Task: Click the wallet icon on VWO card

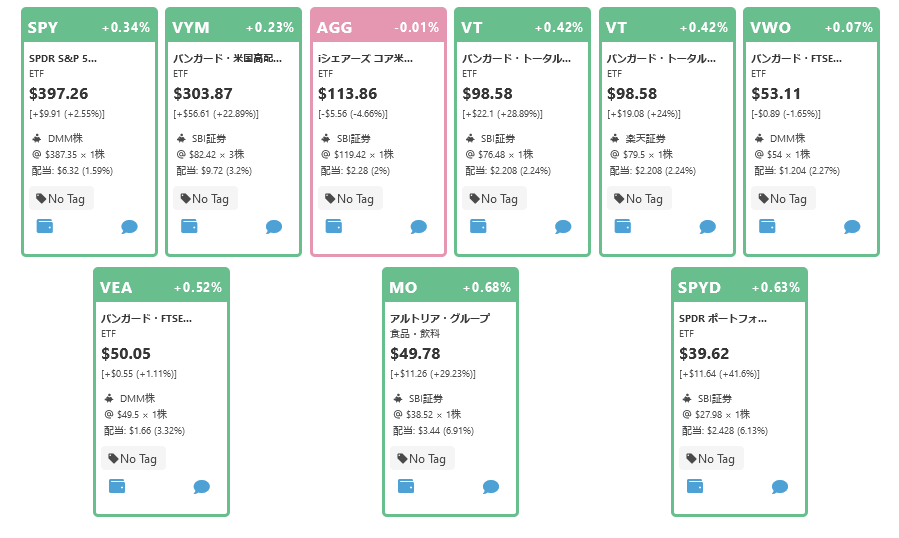Action: point(767,226)
